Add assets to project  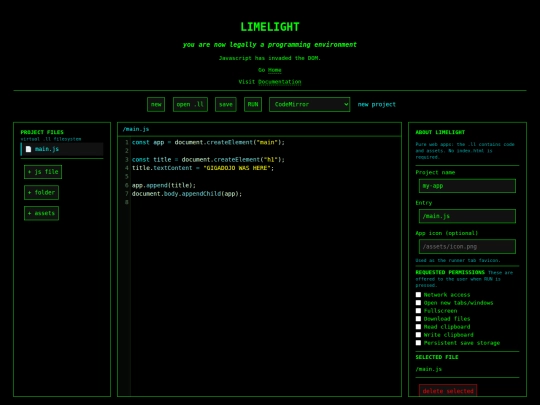(x=41, y=213)
